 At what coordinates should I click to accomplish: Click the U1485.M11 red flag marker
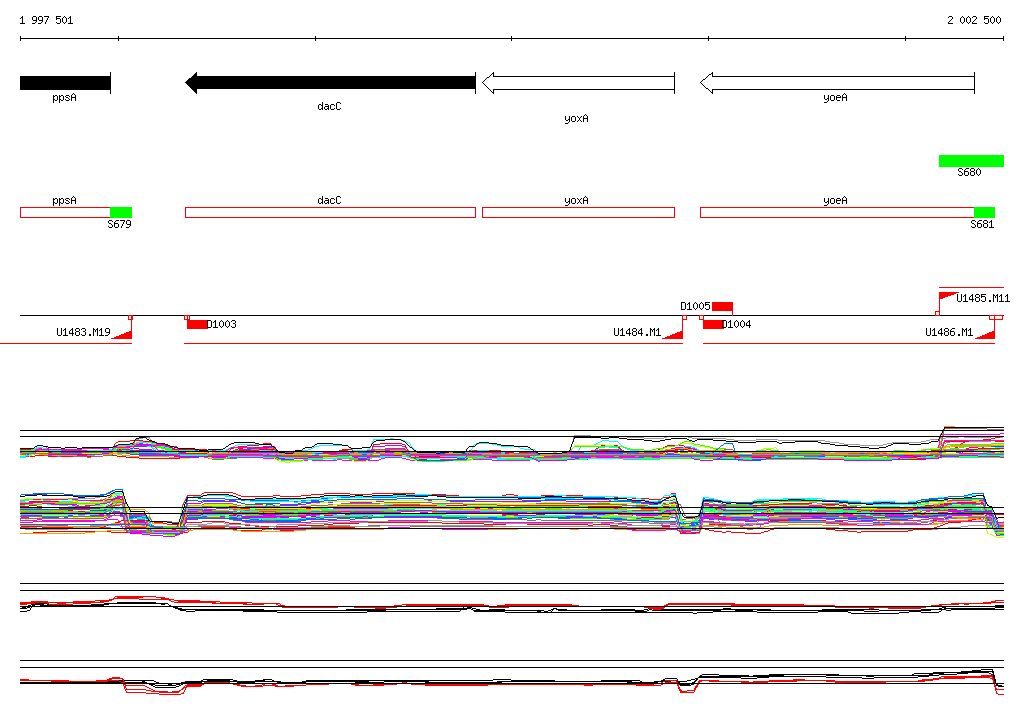(948, 297)
